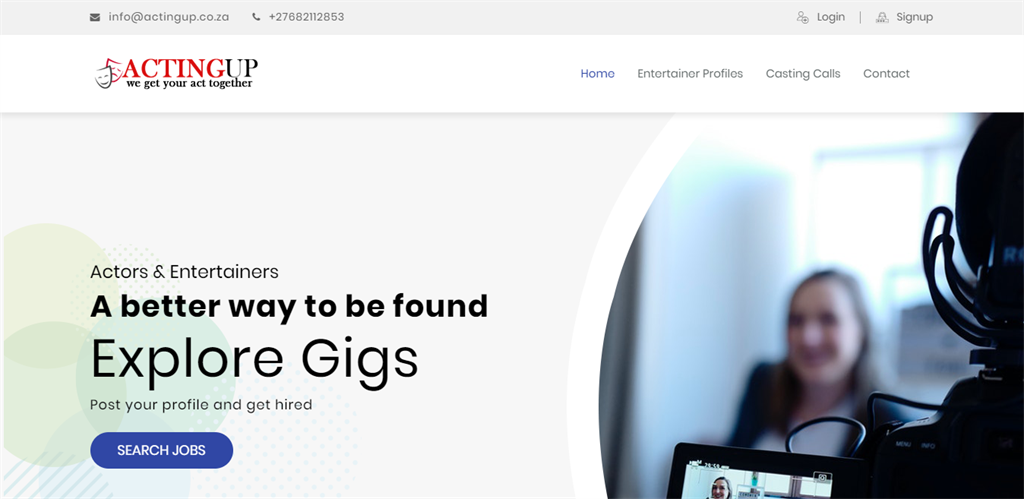This screenshot has width=1024, height=499.
Task: Click the Explore Gigs heading
Action: 254,359
